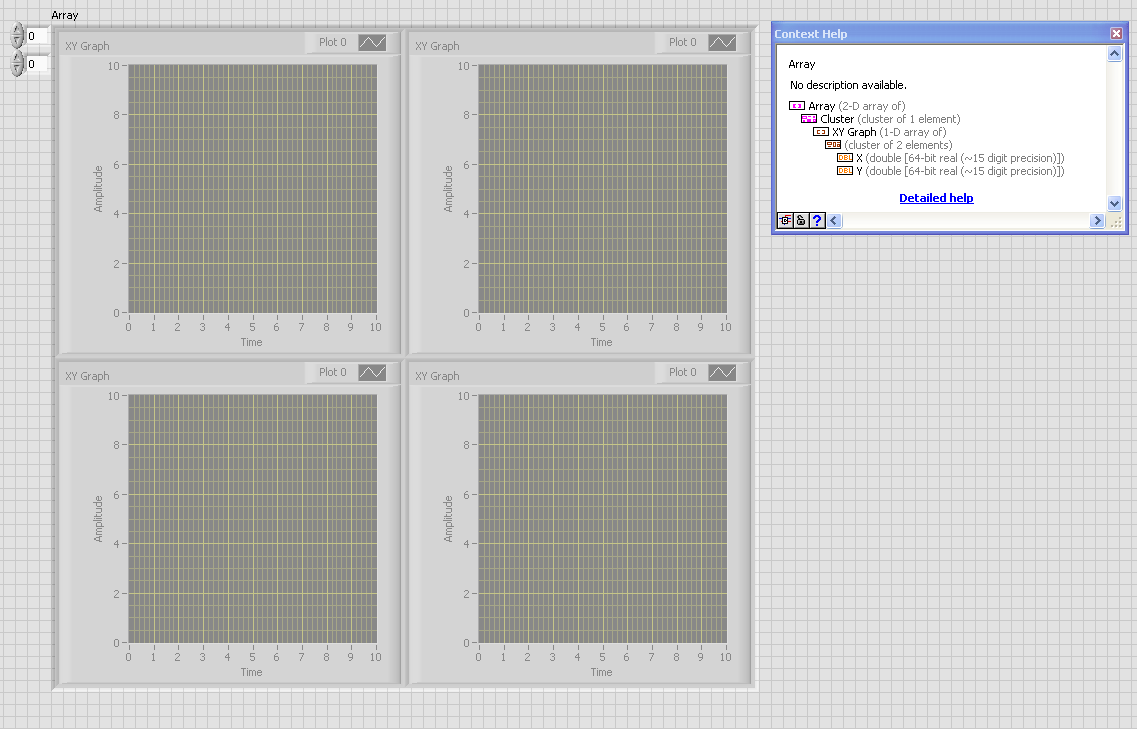
Task: Click the bottom-right graph's Plot 0 line icon
Action: tap(722, 373)
